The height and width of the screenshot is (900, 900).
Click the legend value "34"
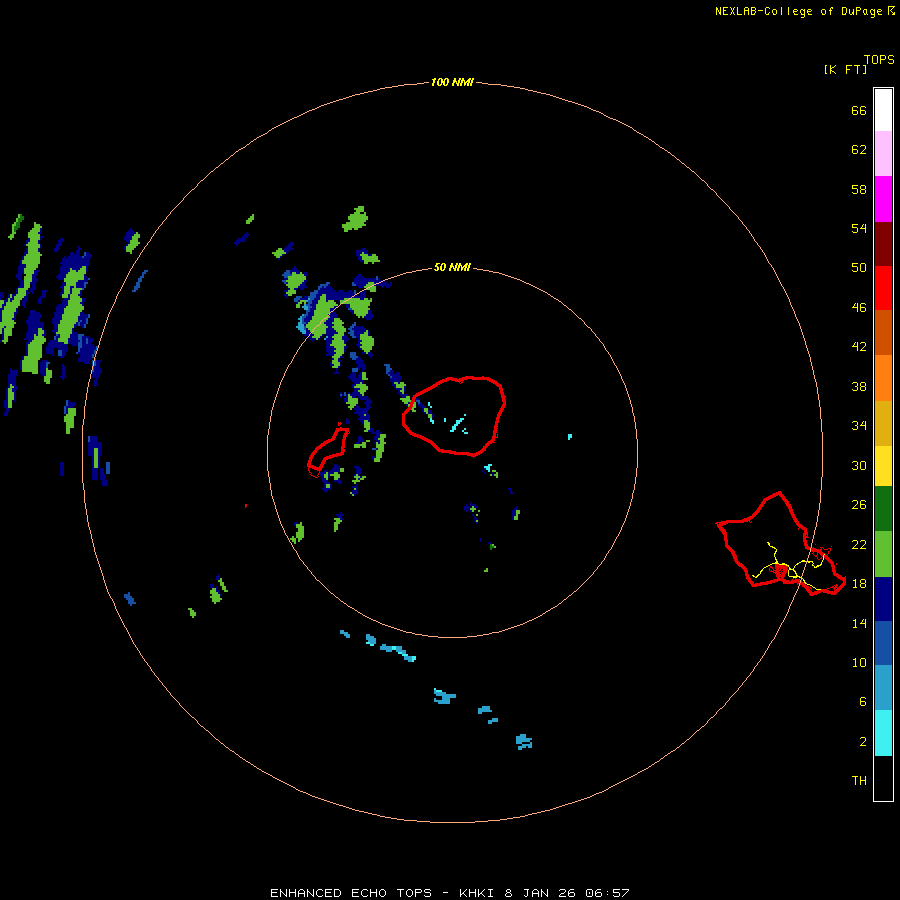click(x=859, y=426)
